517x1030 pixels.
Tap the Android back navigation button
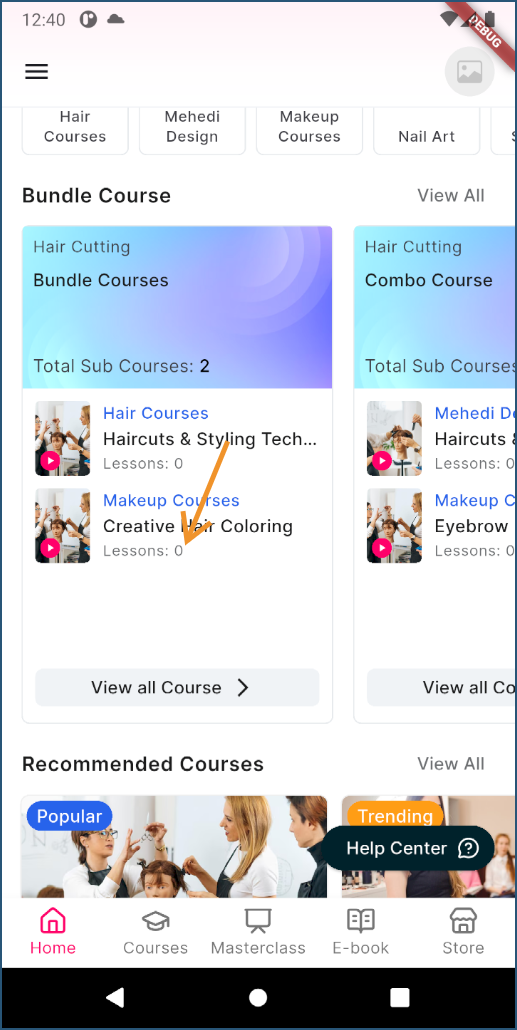click(x=116, y=998)
